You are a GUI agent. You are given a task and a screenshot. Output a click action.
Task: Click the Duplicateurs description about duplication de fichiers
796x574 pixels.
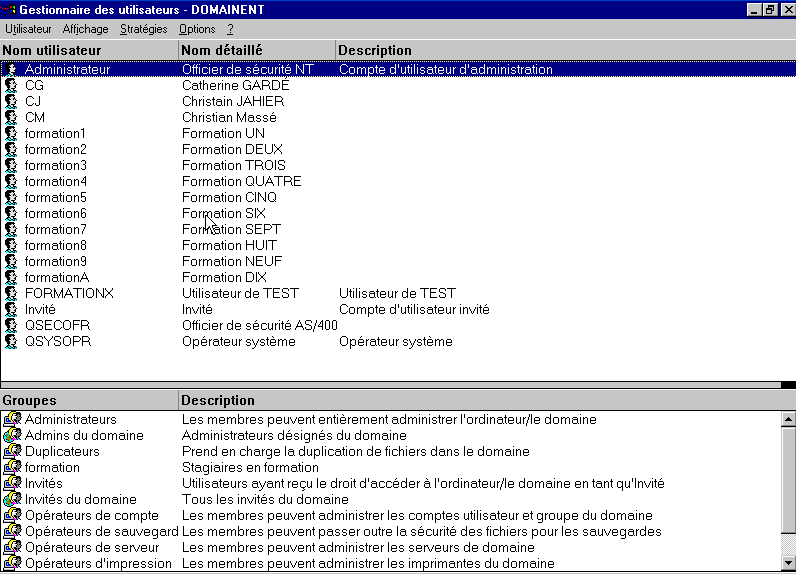[x=355, y=451]
